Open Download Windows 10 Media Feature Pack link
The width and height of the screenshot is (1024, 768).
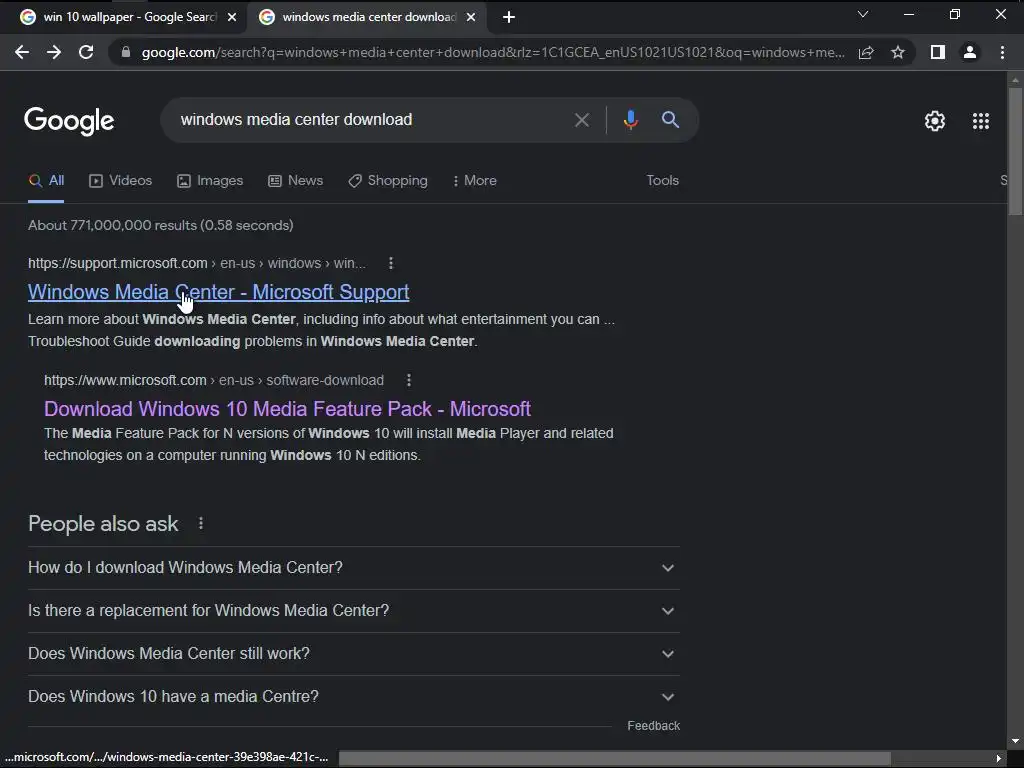(x=287, y=409)
